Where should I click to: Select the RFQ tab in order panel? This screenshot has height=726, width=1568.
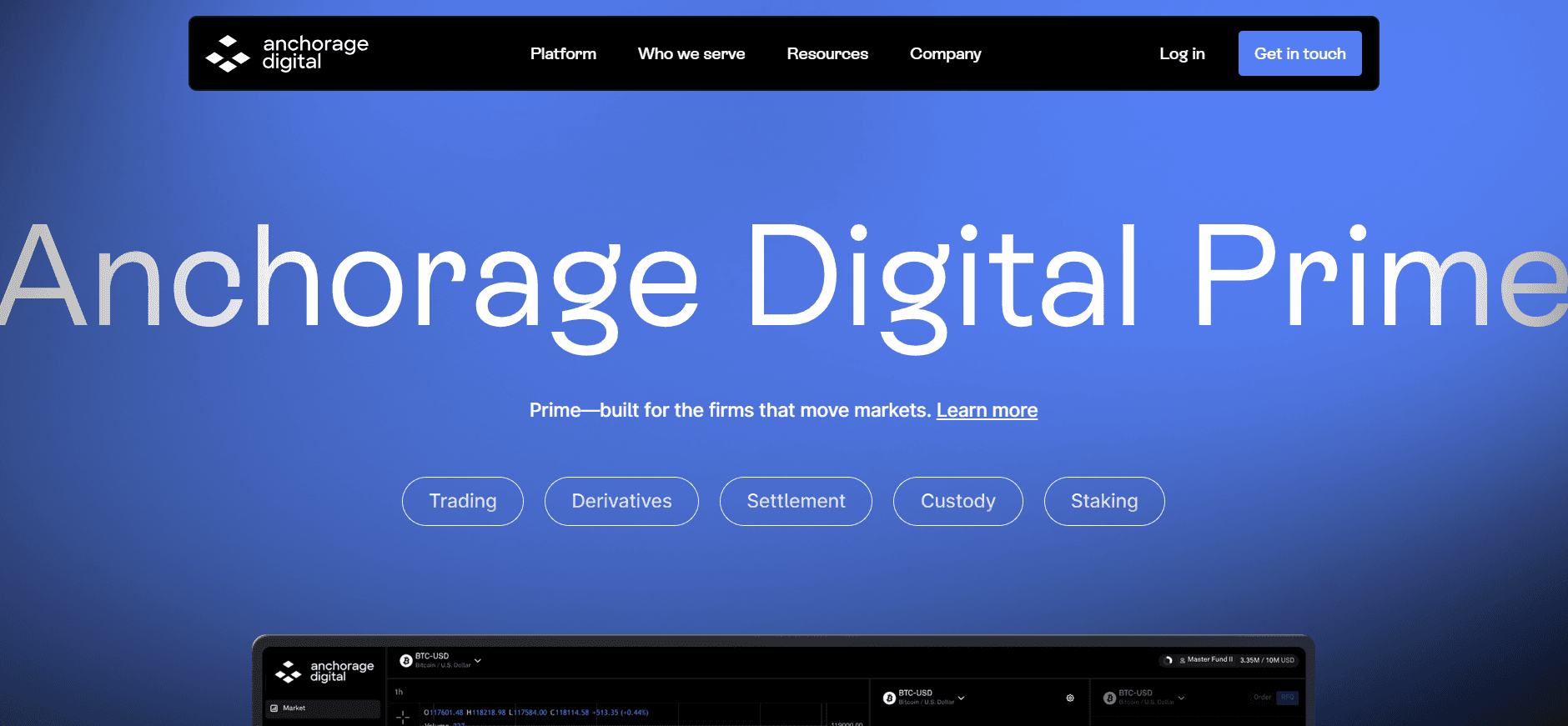pos(1288,698)
